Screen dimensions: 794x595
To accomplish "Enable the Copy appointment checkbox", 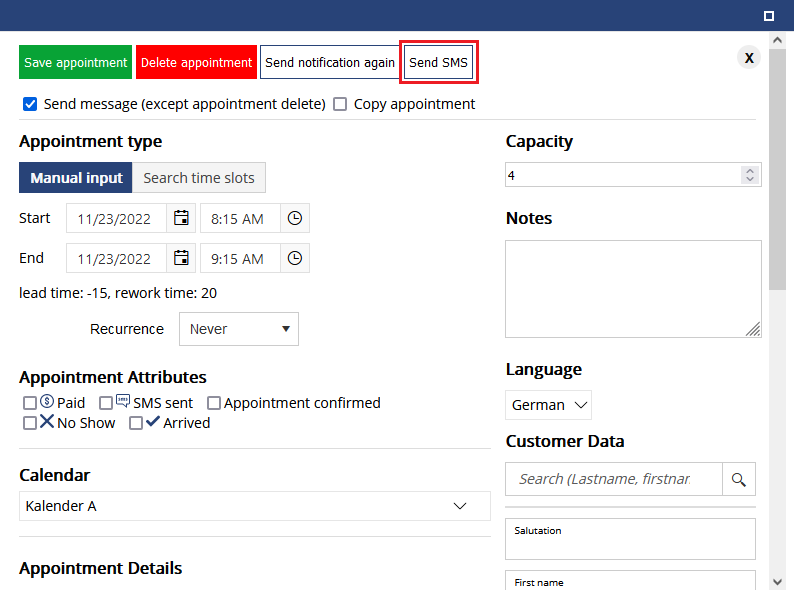I will [x=340, y=104].
